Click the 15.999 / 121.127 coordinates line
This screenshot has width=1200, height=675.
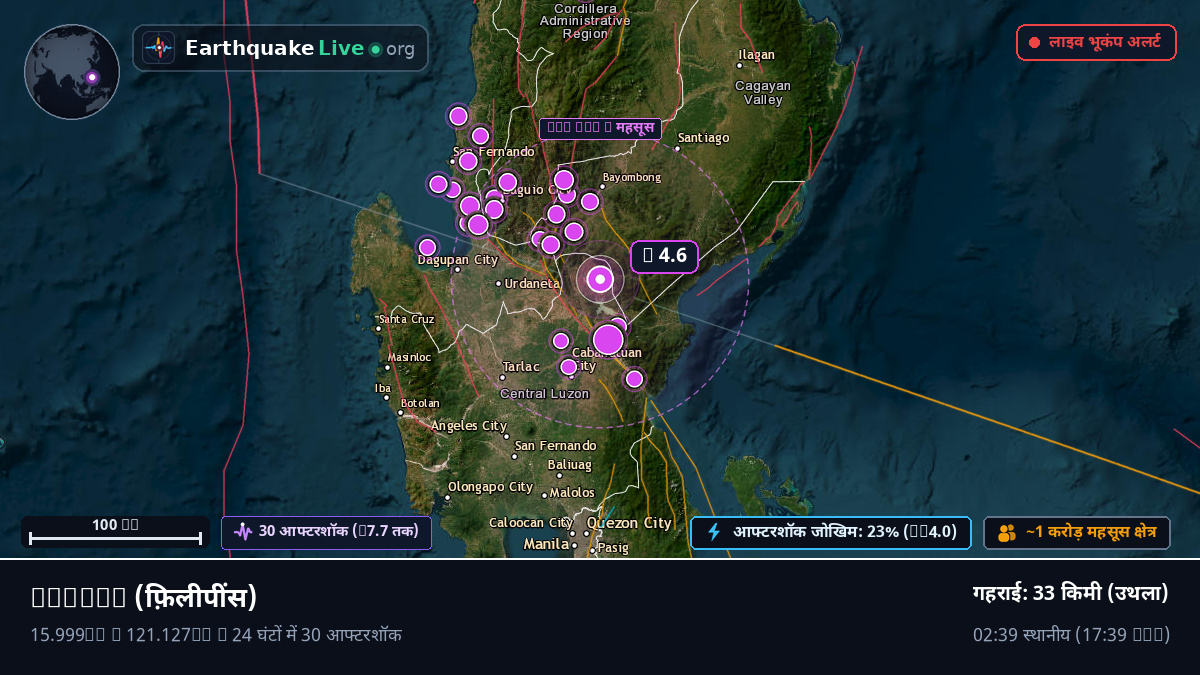point(216,635)
